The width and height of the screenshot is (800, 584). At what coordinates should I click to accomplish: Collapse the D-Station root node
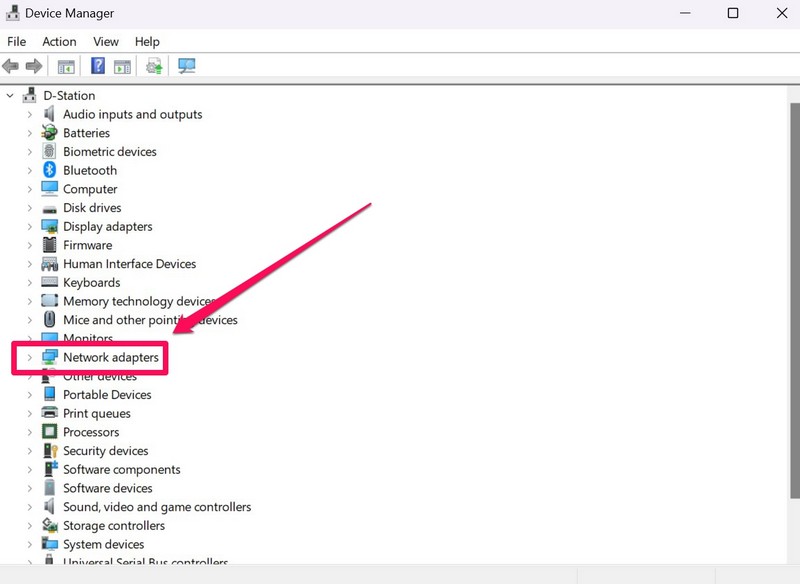tap(11, 96)
